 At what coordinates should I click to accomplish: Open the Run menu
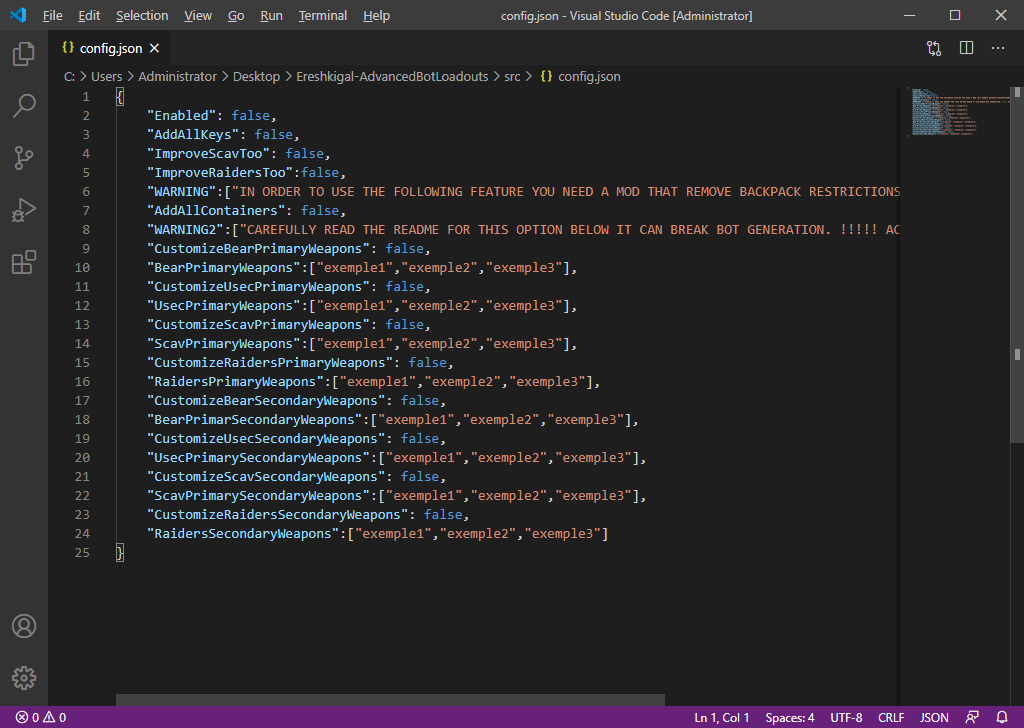271,16
